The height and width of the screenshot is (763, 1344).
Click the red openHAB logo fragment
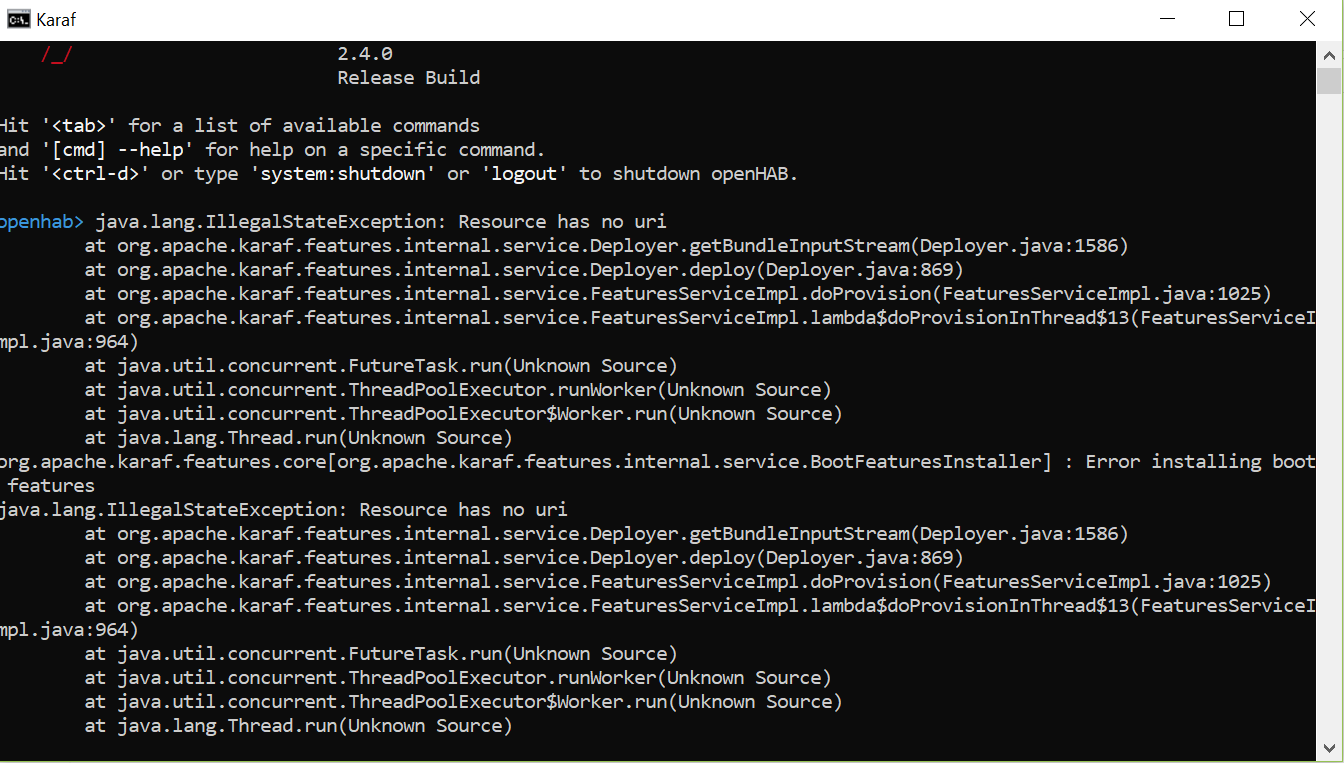(x=57, y=55)
